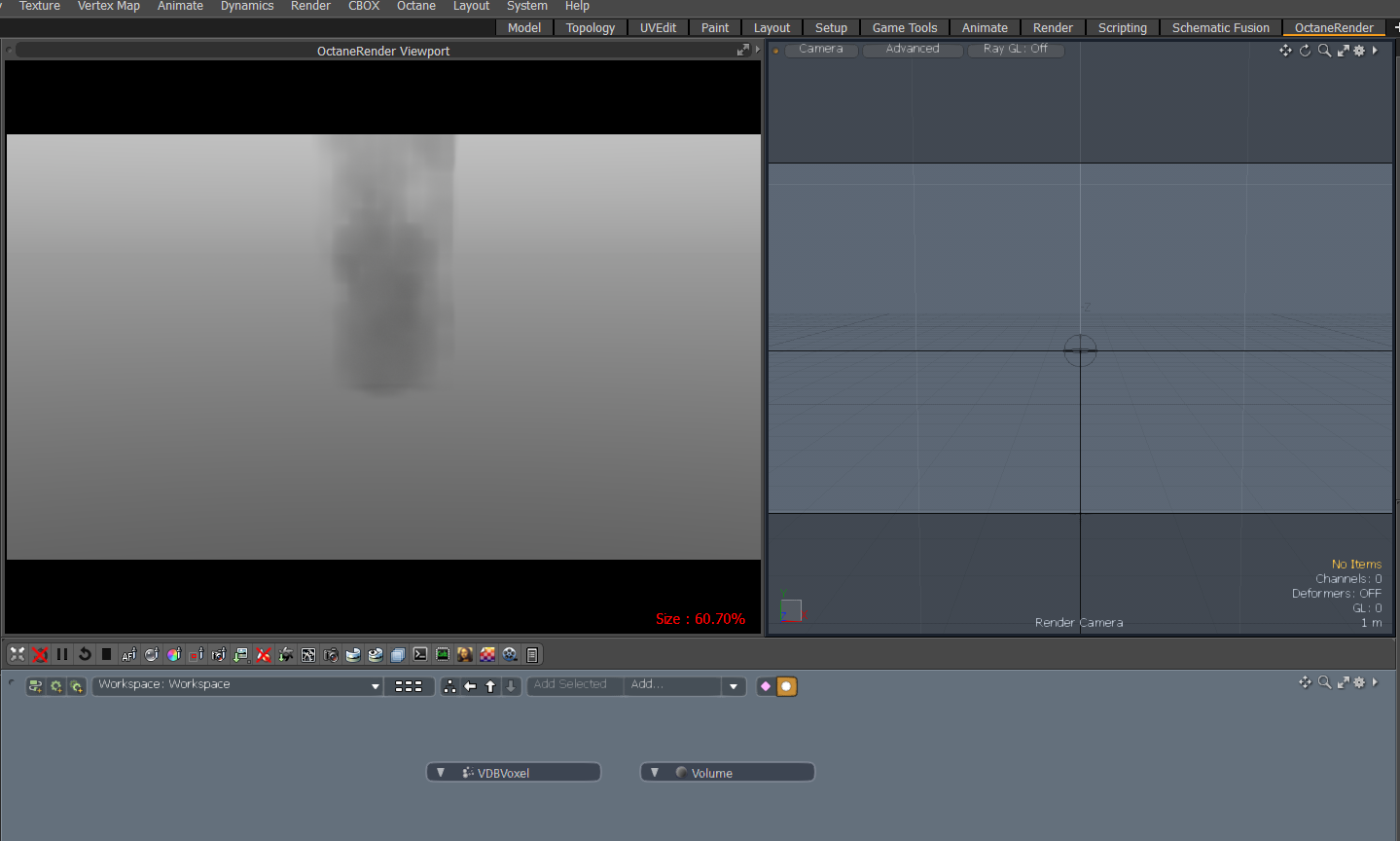Toggle the pink diamond button in schematic
The height and width of the screenshot is (841, 1400).
[x=766, y=686]
